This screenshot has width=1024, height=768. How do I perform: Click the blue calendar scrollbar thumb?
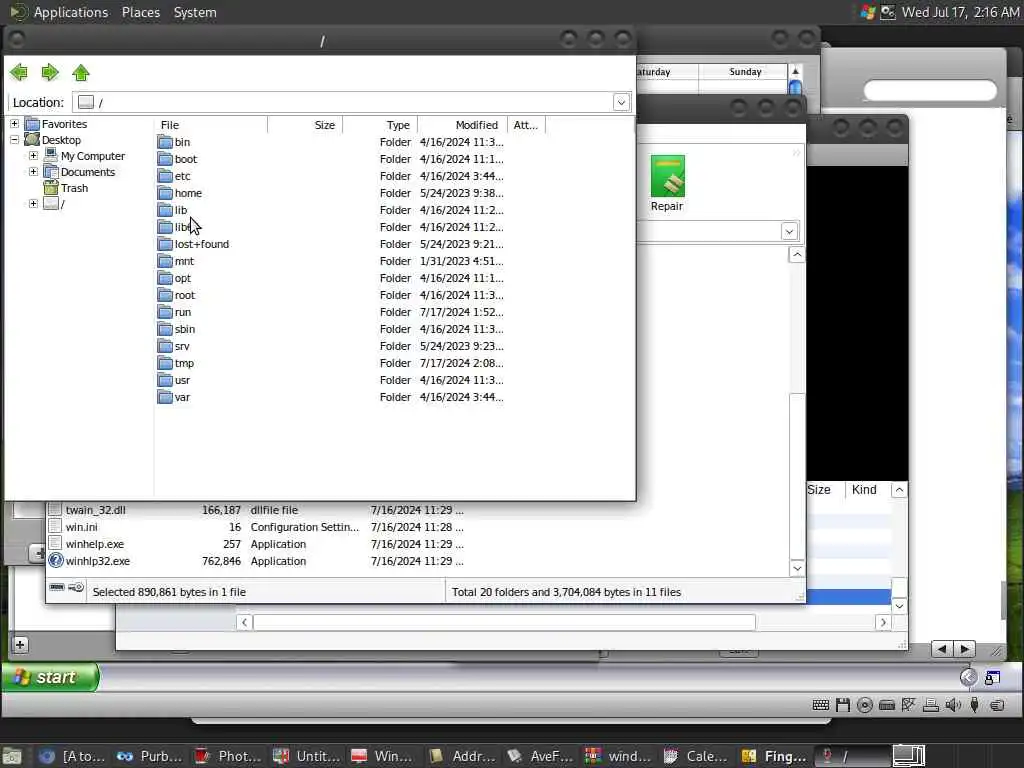coord(795,88)
